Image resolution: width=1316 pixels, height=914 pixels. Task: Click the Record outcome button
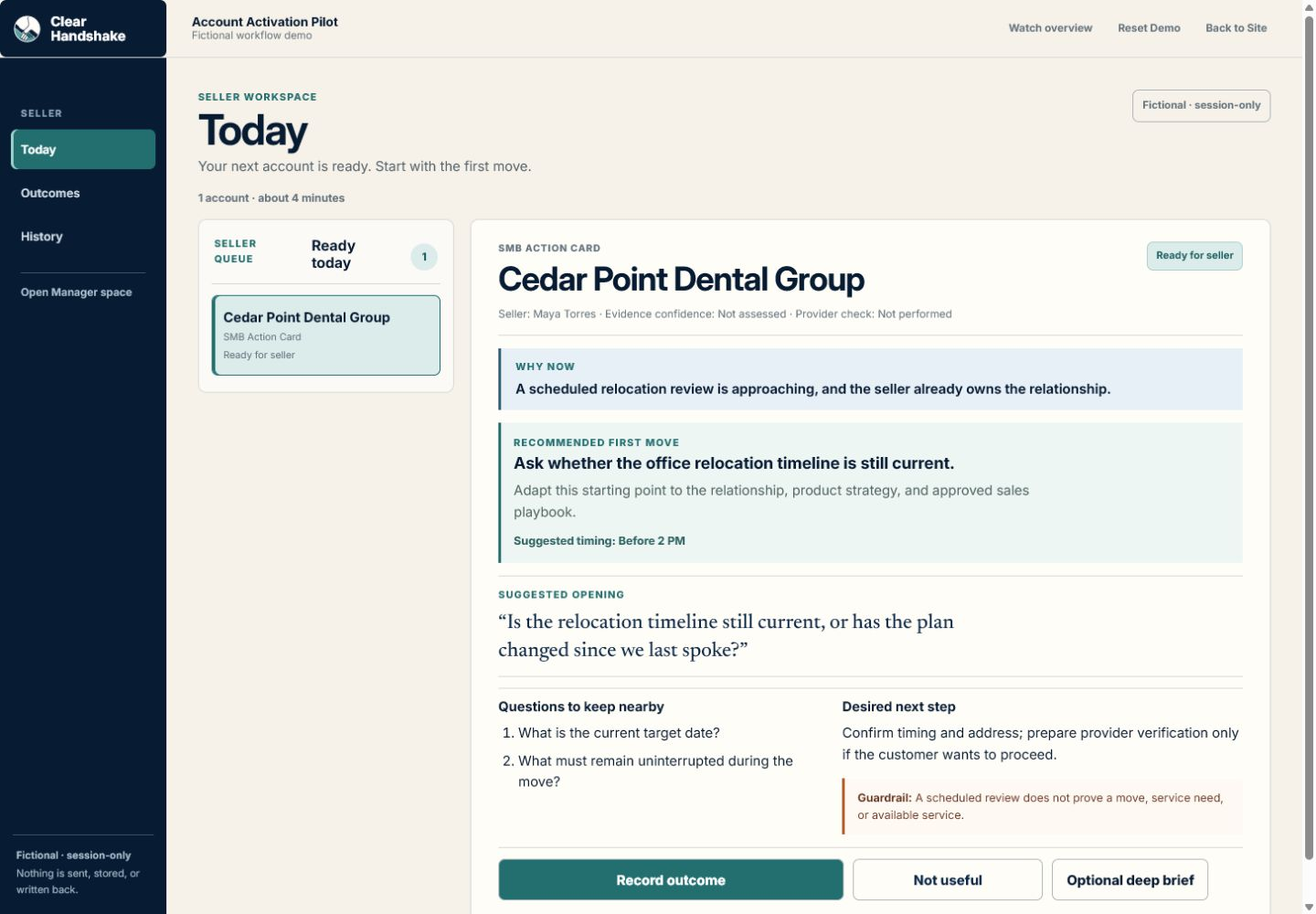click(671, 879)
